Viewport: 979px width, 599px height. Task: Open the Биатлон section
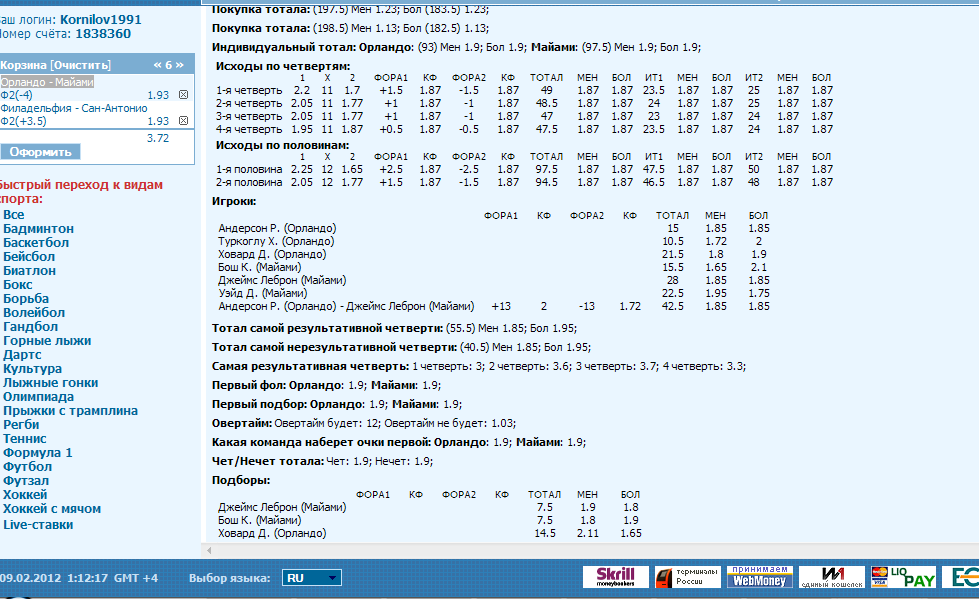point(29,270)
